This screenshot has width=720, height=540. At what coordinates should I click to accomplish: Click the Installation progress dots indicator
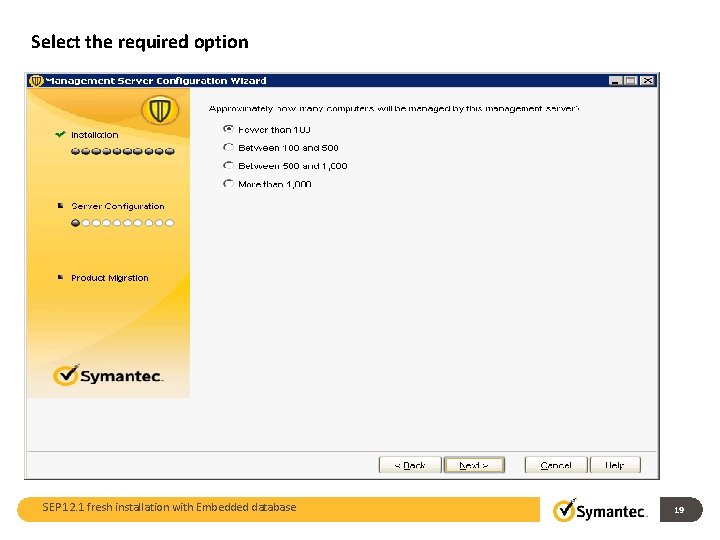(x=123, y=151)
